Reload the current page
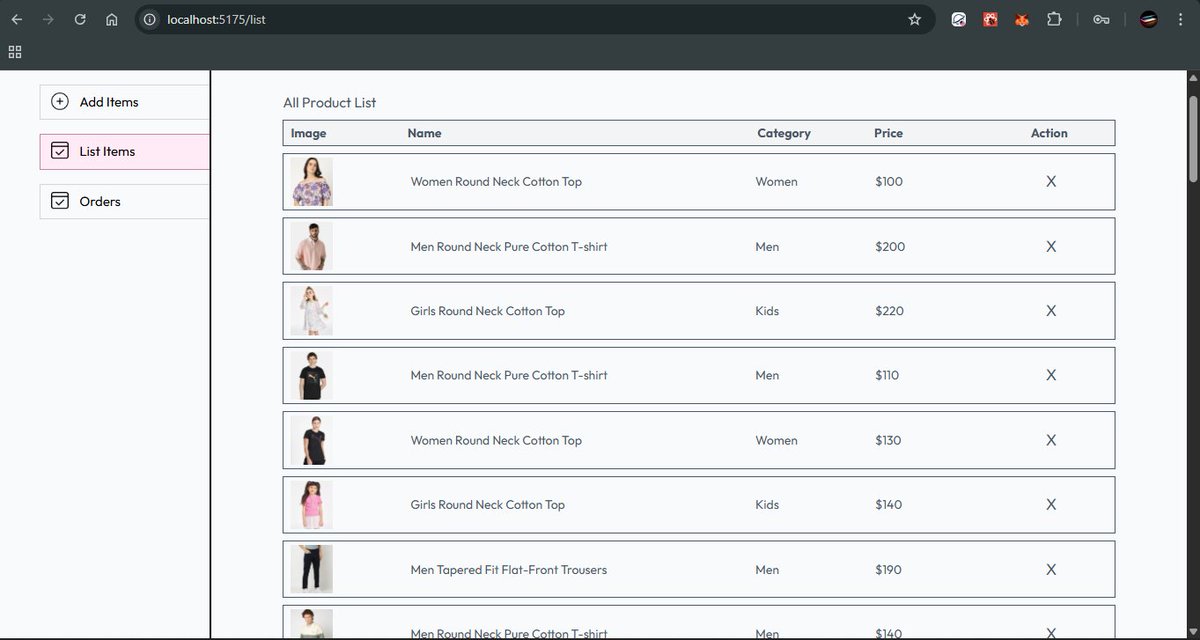 80,19
